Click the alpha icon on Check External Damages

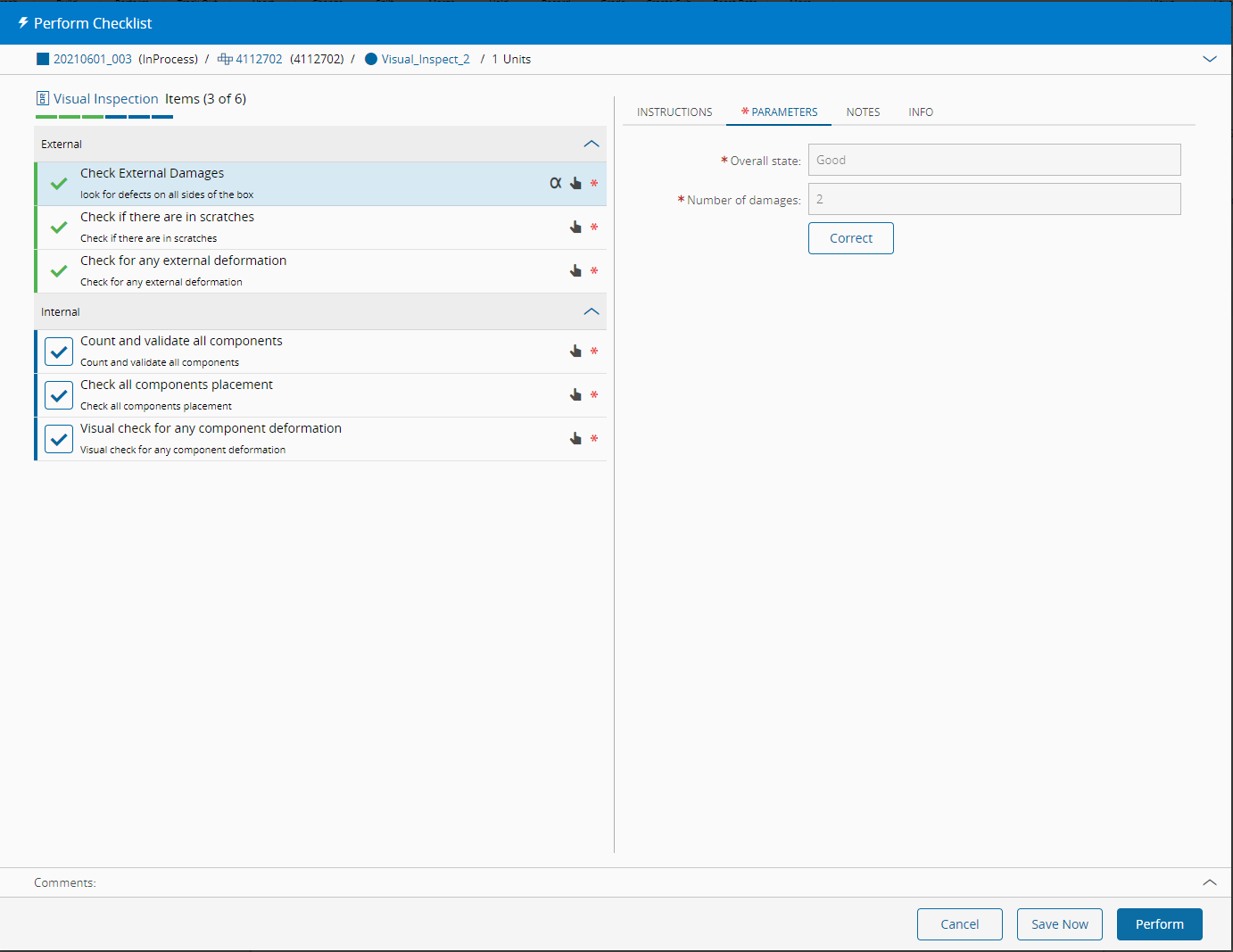tap(555, 183)
